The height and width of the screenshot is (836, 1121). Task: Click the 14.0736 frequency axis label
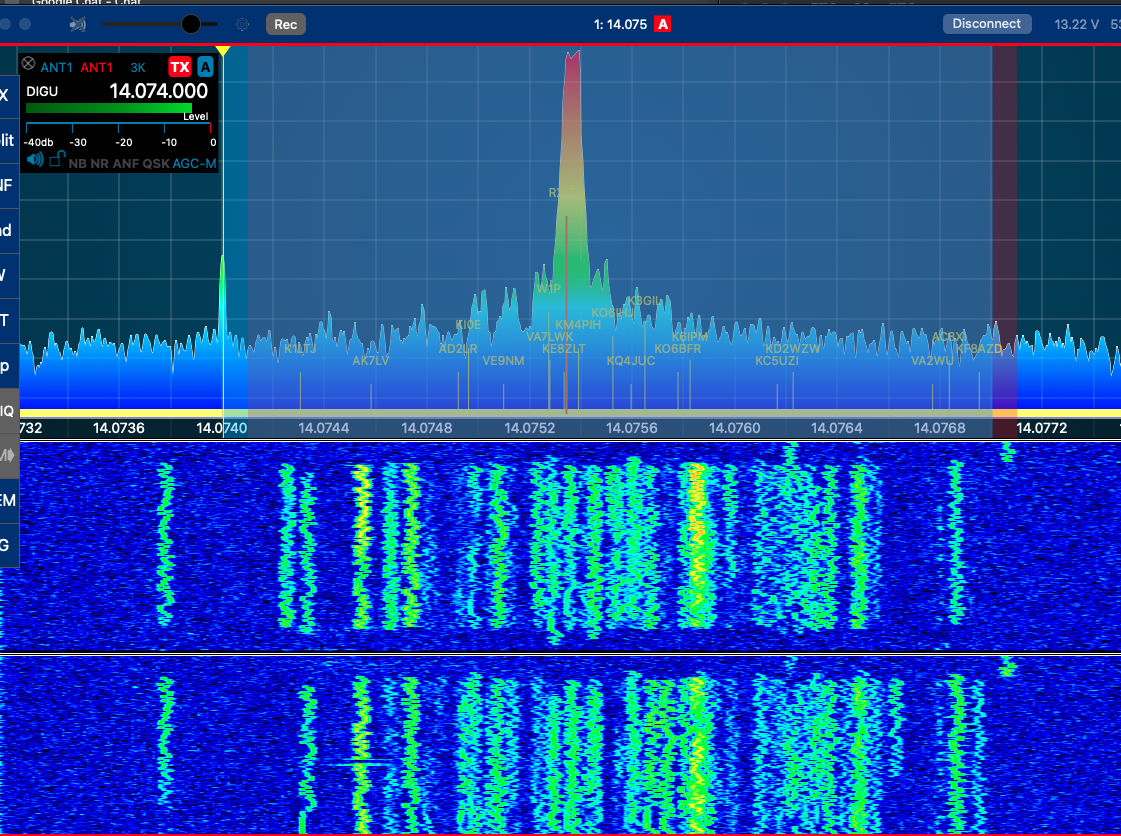(x=119, y=428)
